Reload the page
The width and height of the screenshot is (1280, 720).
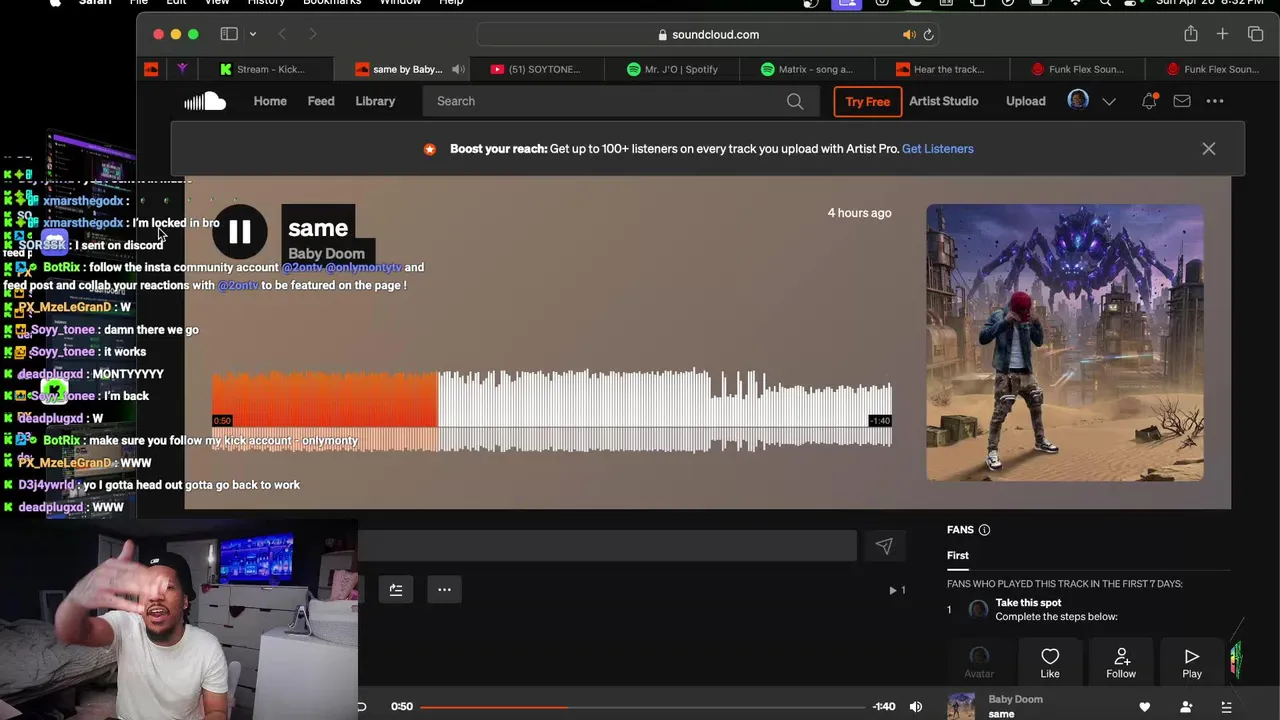pyautogui.click(x=928, y=34)
